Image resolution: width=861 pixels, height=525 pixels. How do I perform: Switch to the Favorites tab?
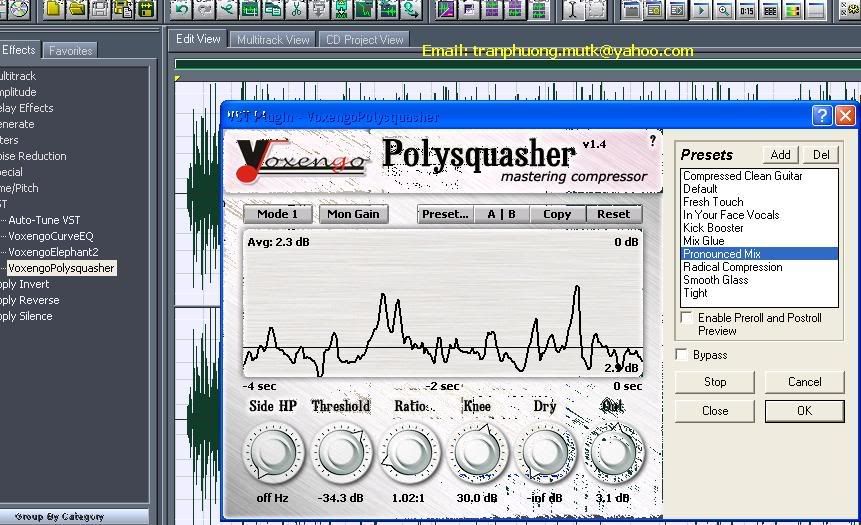pos(70,51)
